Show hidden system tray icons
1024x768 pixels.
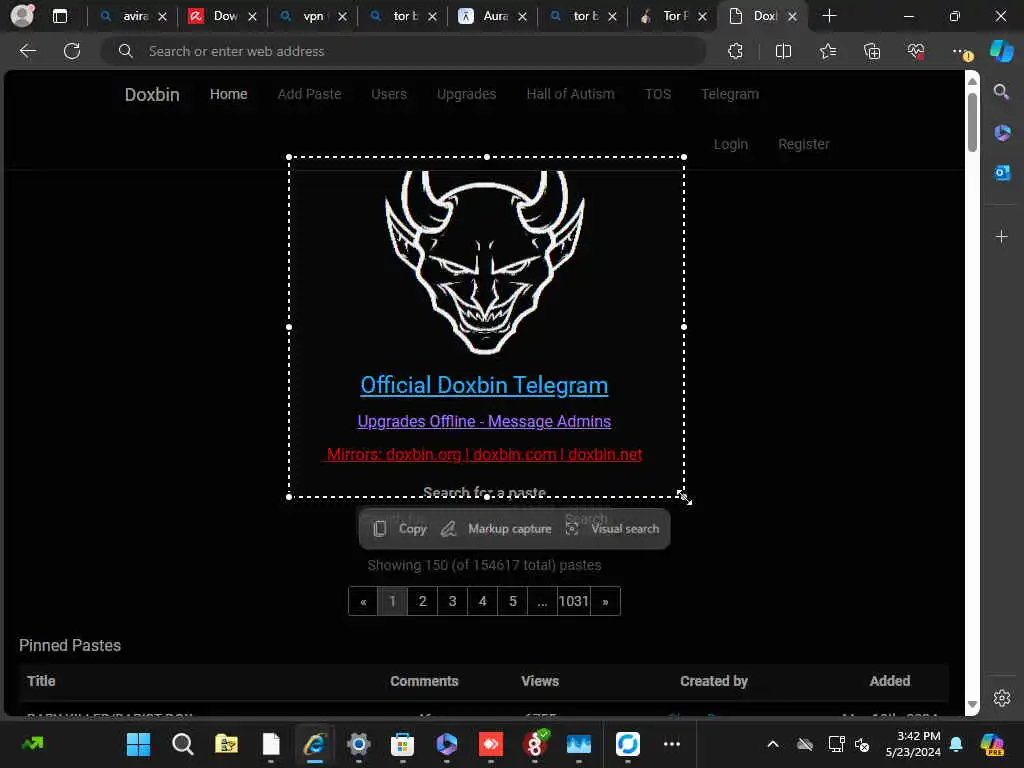pos(773,744)
